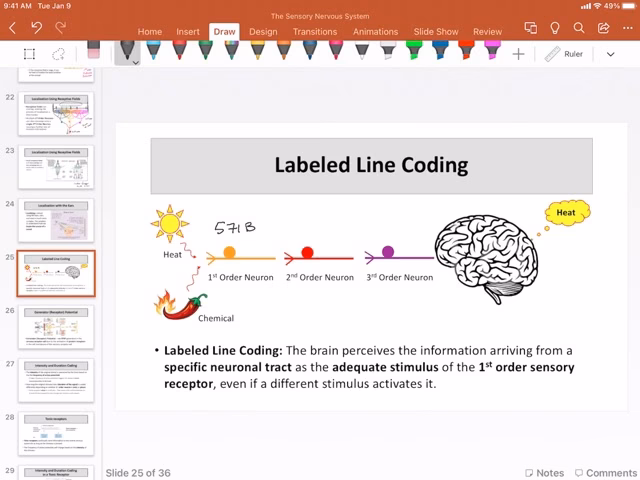Open the more options ellipsis menu
Viewport: 640px width, 480px height.
tap(628, 28)
